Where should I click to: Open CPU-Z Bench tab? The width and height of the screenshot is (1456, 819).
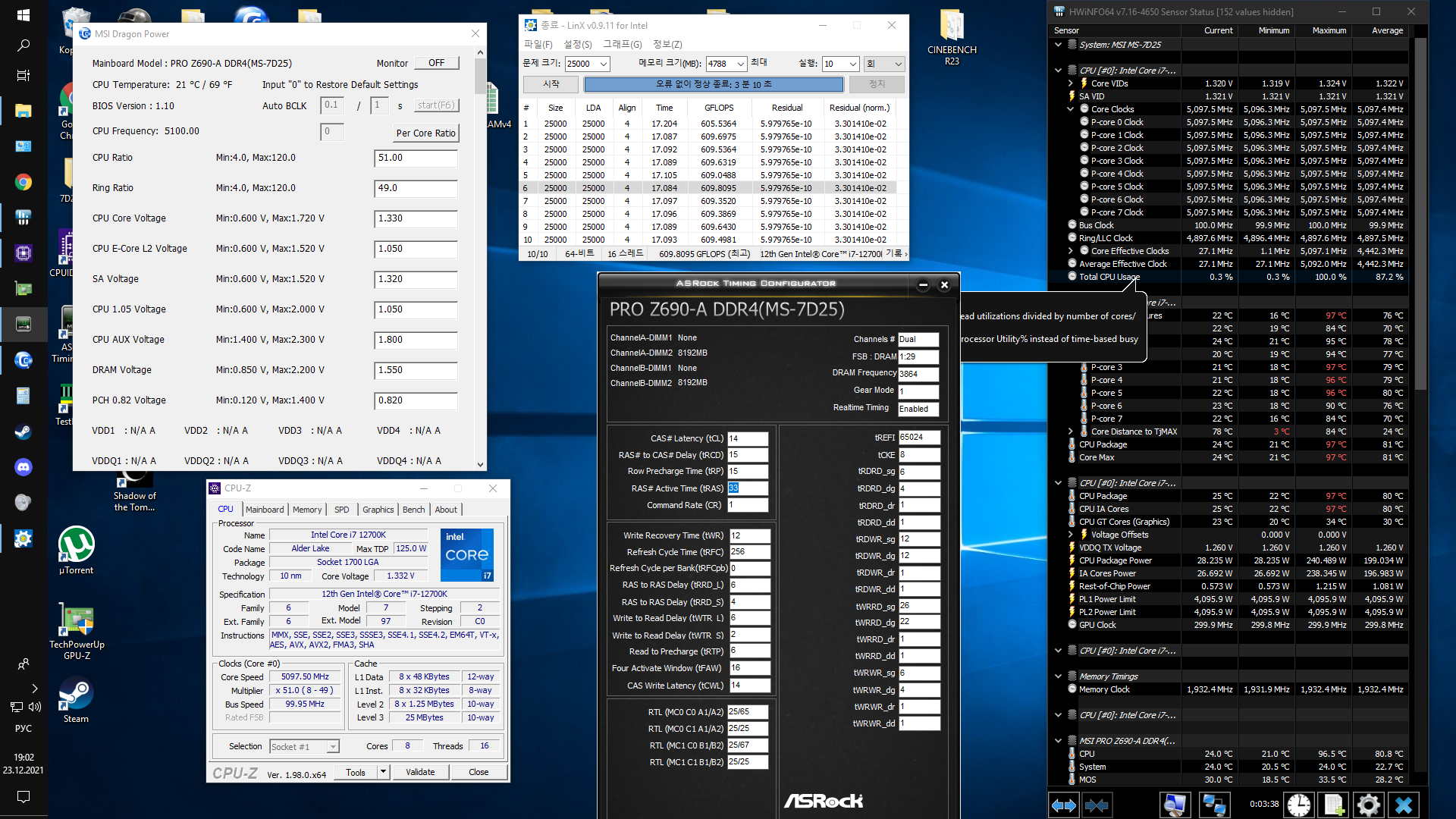413,510
